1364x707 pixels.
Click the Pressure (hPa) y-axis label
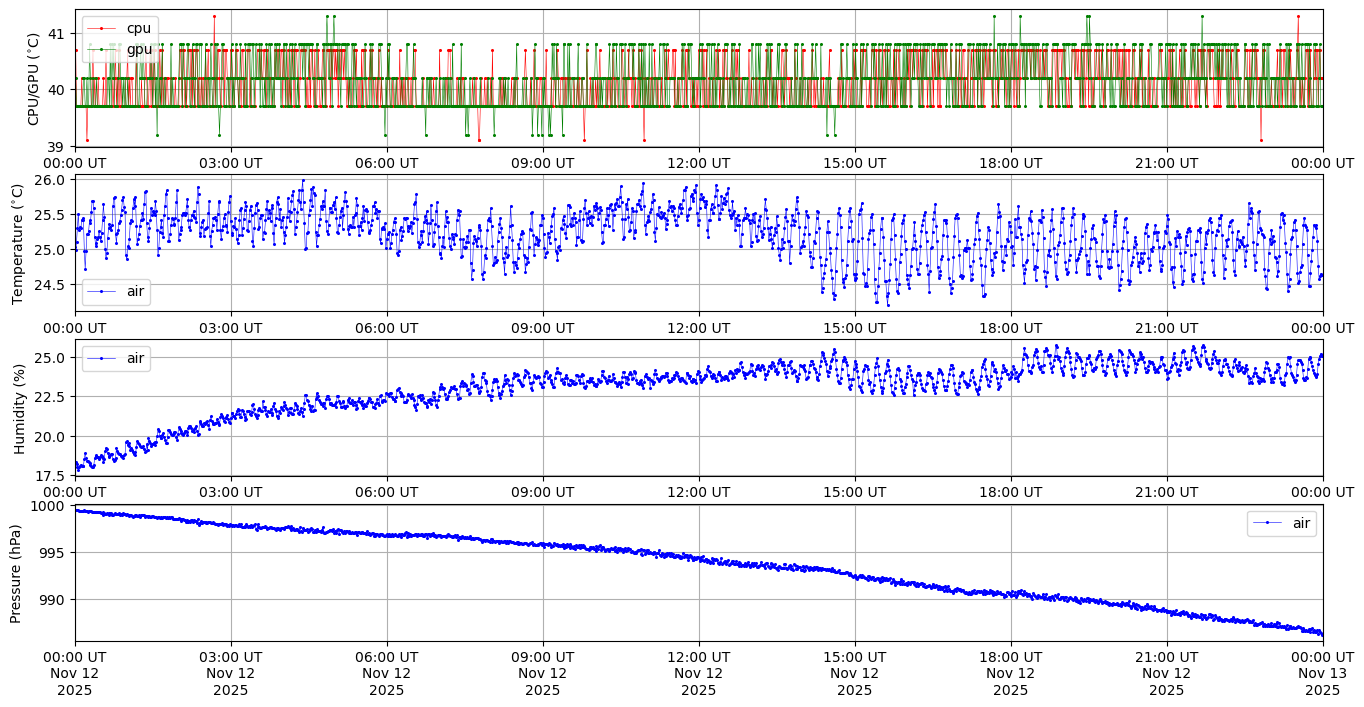coord(17,573)
